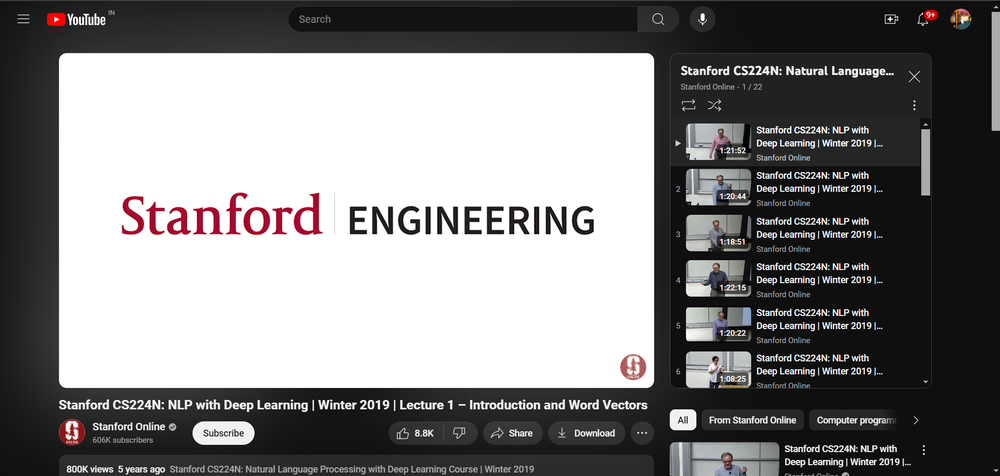Dislike the video with thumbs down
Image resolution: width=1000 pixels, height=476 pixels.
pyautogui.click(x=459, y=433)
